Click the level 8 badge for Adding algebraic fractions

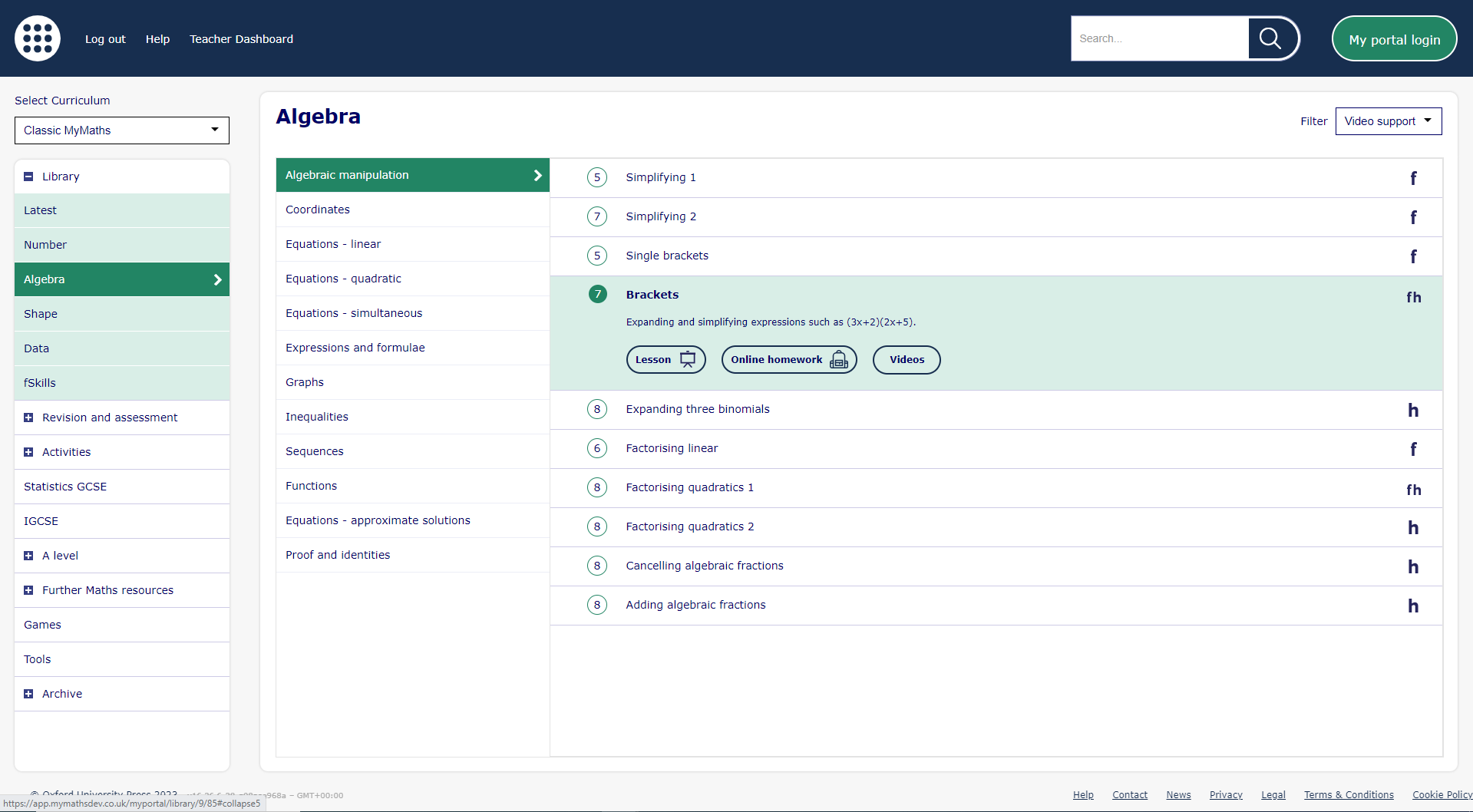coord(597,605)
